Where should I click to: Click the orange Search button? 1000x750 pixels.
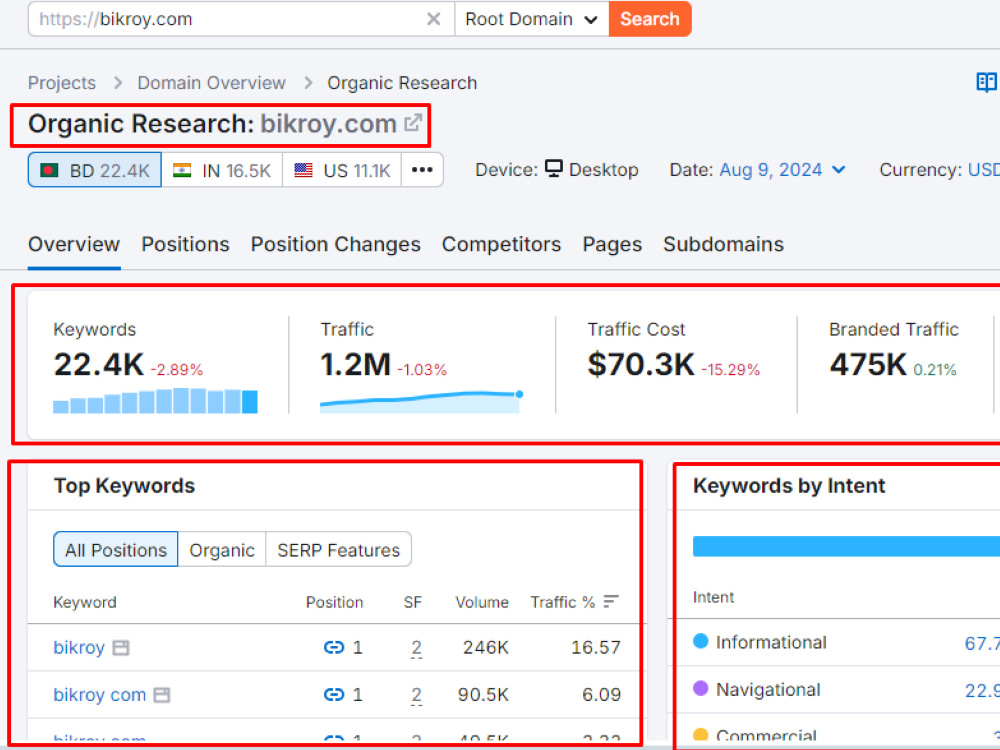coord(650,19)
